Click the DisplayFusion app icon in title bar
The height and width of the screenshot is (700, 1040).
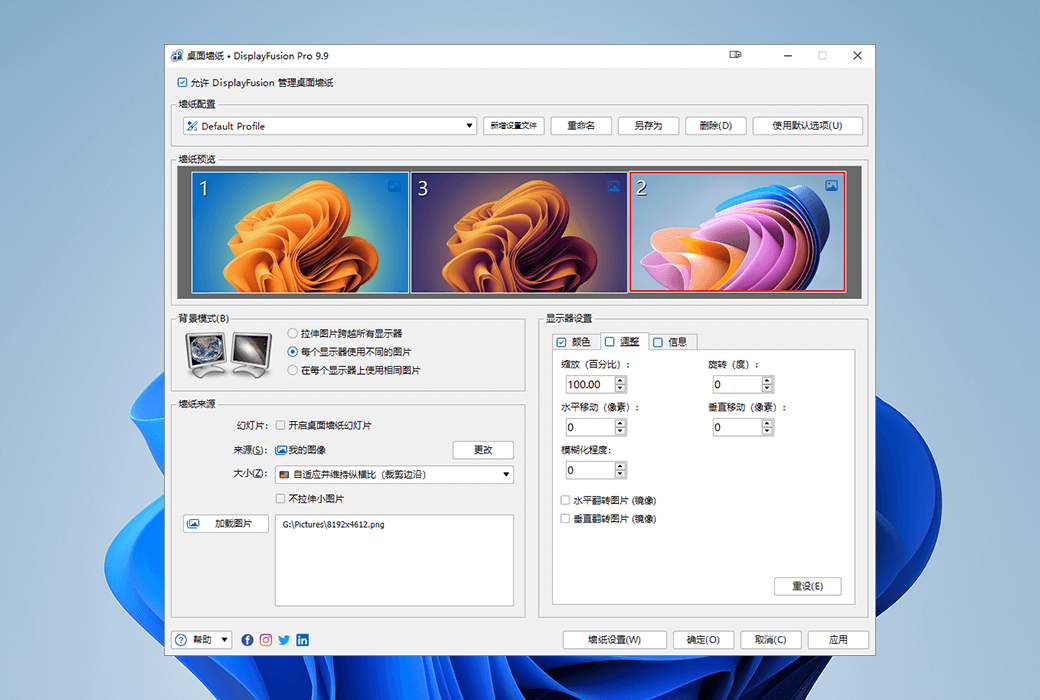(177, 56)
